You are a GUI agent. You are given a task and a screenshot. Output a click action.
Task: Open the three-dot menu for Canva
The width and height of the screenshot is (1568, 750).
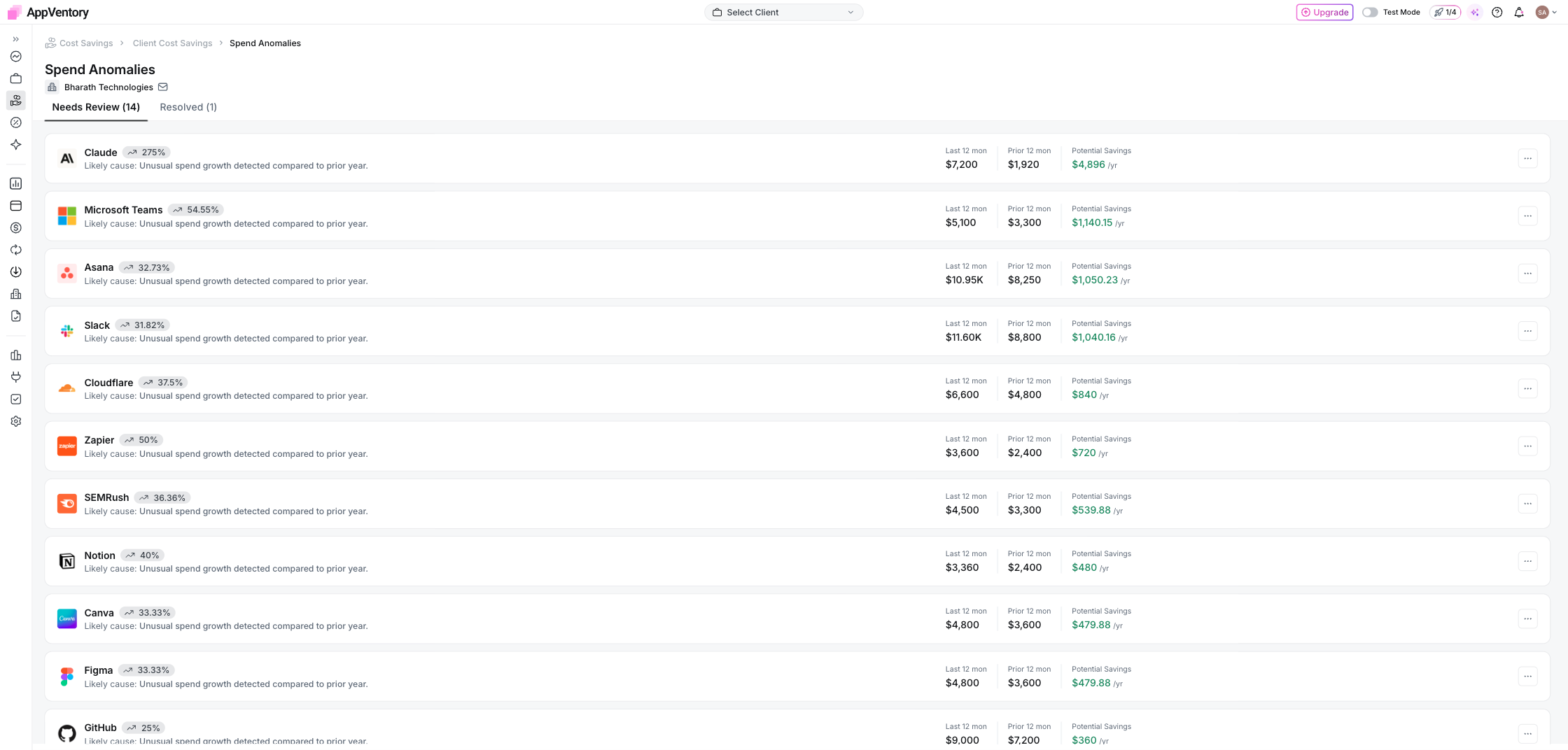pos(1528,618)
